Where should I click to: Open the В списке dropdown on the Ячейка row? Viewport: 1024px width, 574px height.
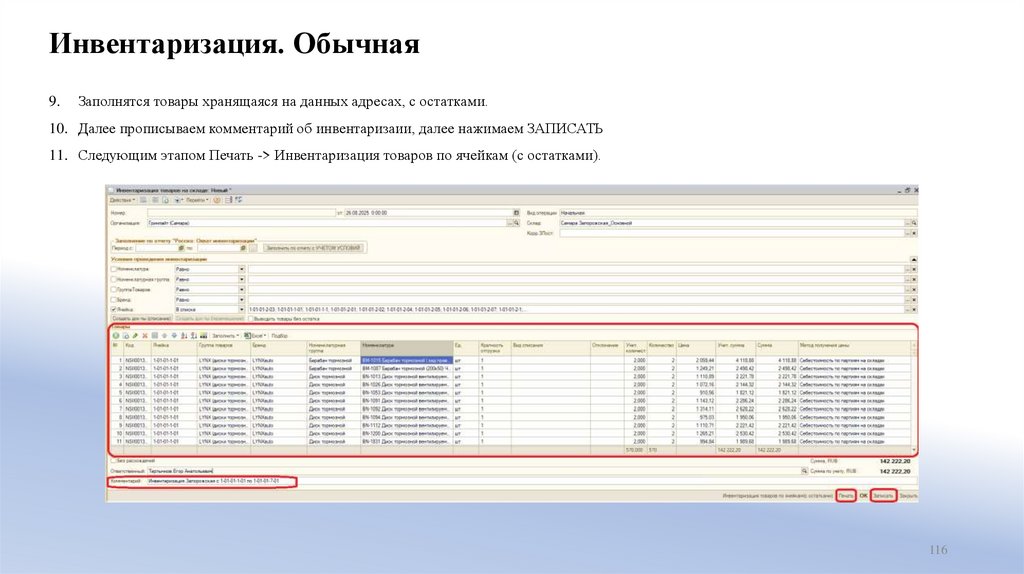[x=242, y=310]
